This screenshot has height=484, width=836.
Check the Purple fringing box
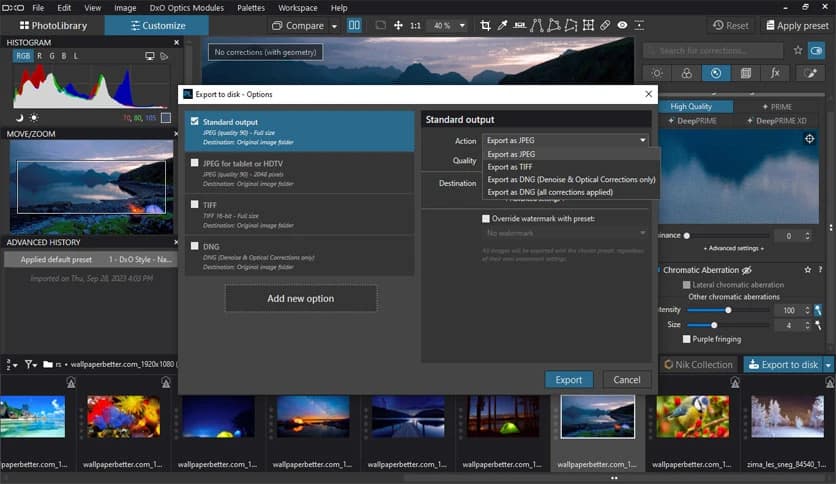pyautogui.click(x=687, y=339)
